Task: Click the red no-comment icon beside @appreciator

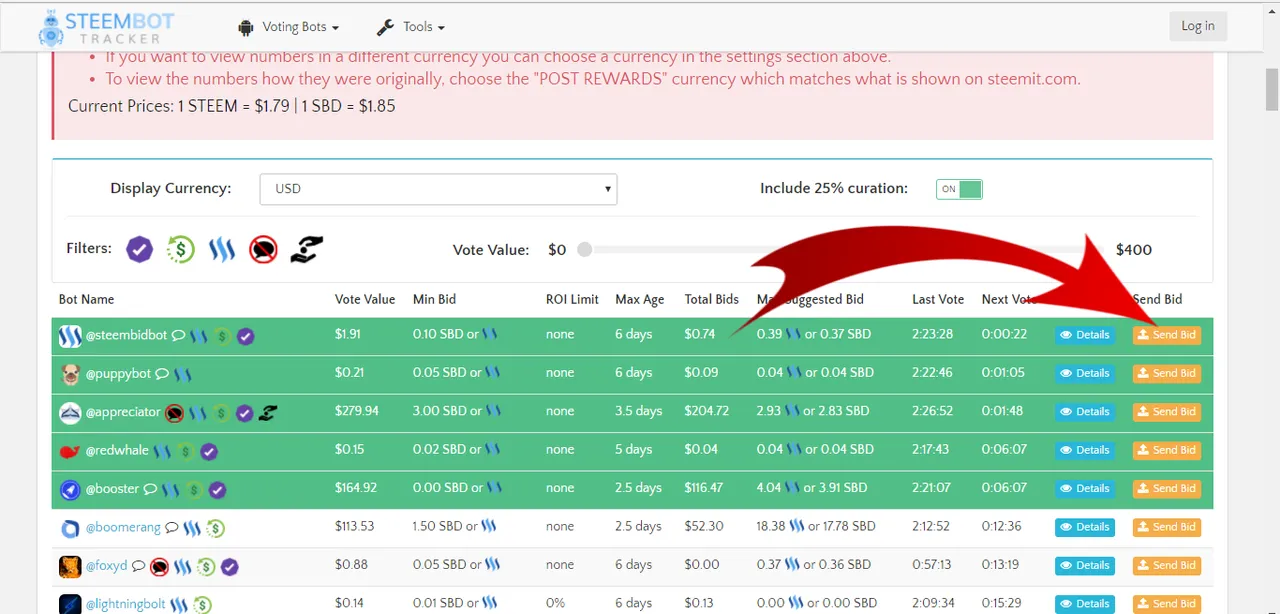Action: (174, 412)
